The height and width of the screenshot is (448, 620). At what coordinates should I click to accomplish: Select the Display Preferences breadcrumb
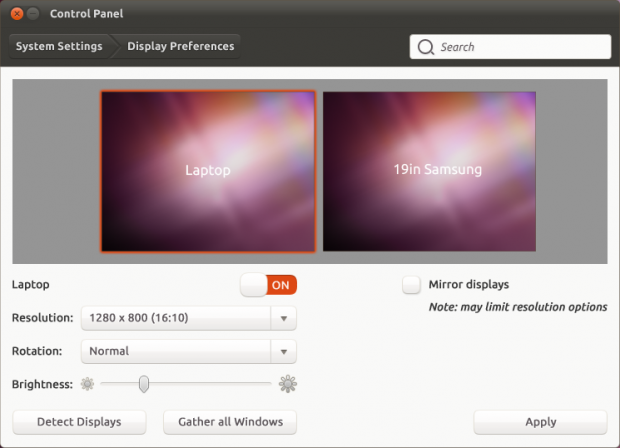coord(180,46)
